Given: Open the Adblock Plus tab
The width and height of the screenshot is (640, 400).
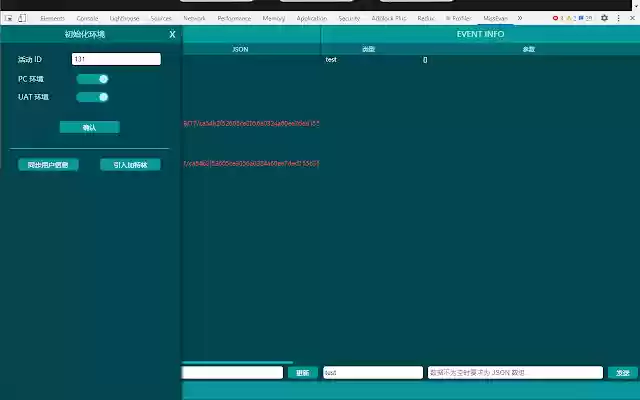Looking at the screenshot, I should tap(389, 18).
